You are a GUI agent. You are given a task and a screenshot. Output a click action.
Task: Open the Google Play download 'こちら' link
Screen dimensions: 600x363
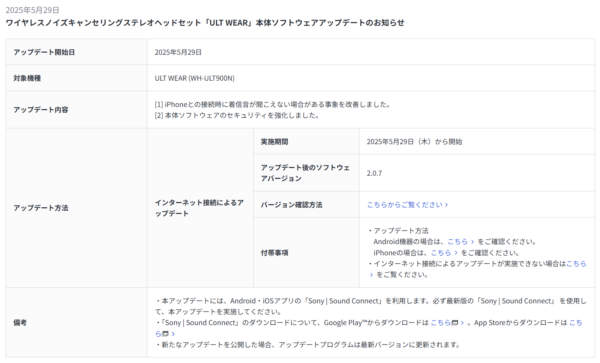click(440, 322)
